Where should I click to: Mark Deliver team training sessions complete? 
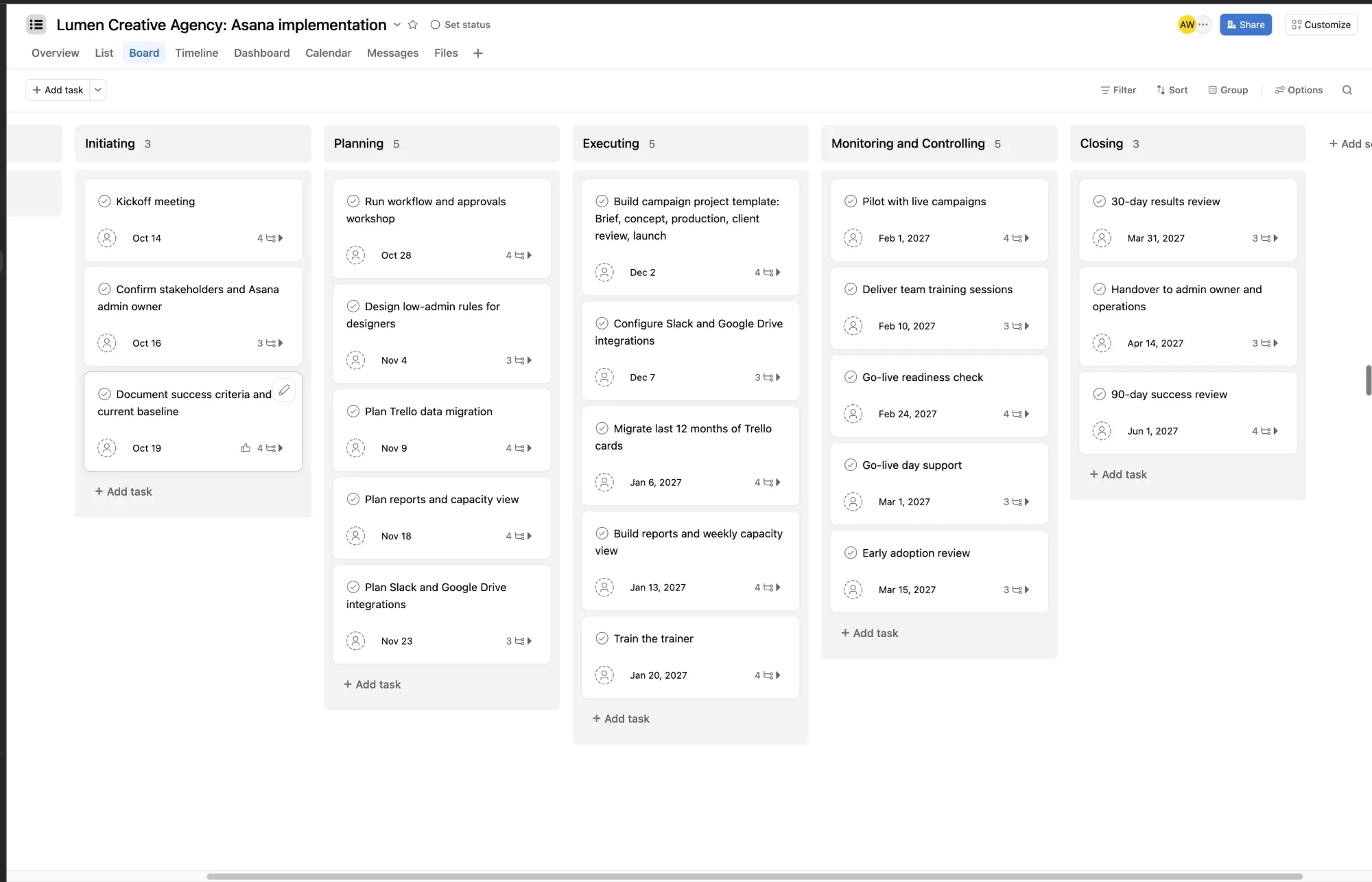(851, 289)
